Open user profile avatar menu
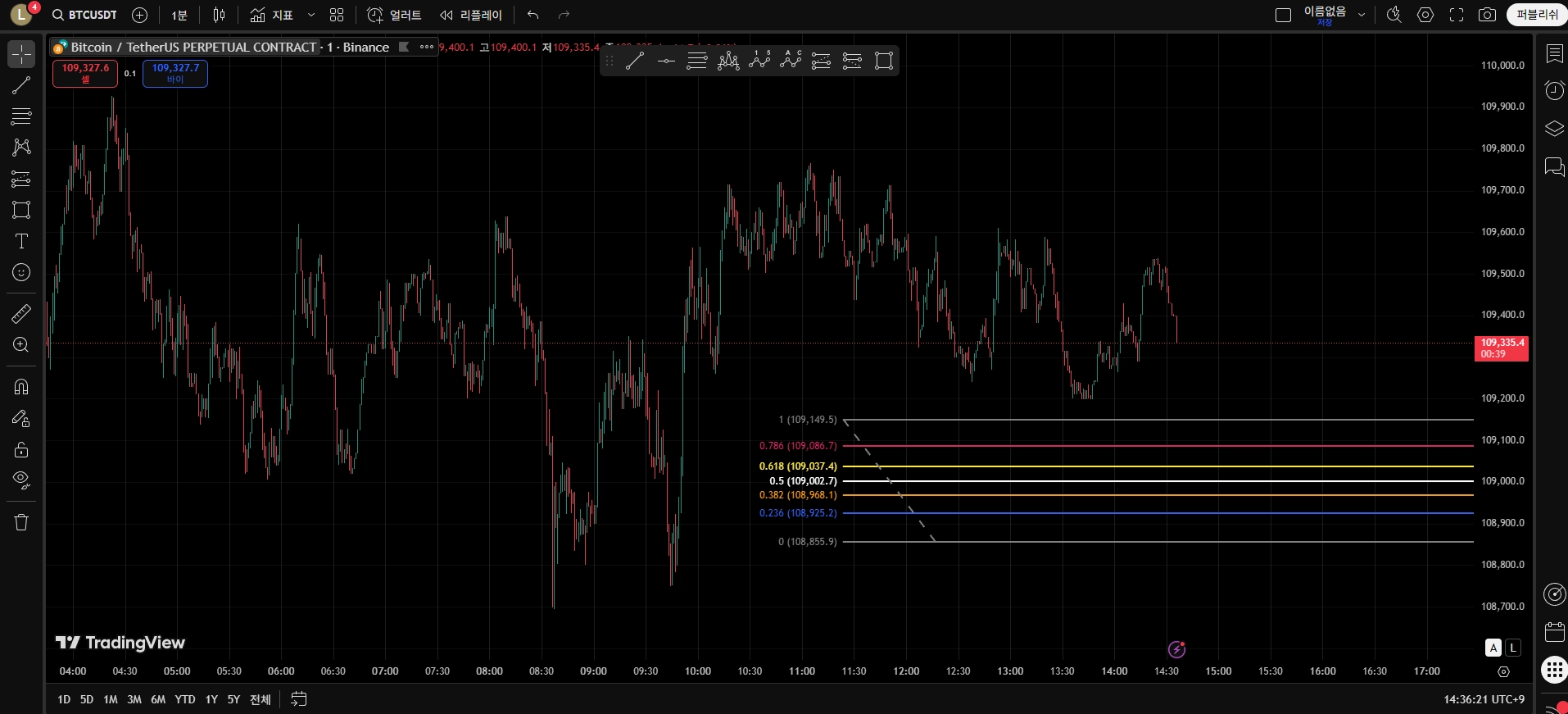This screenshot has width=1568, height=714. (x=21, y=14)
